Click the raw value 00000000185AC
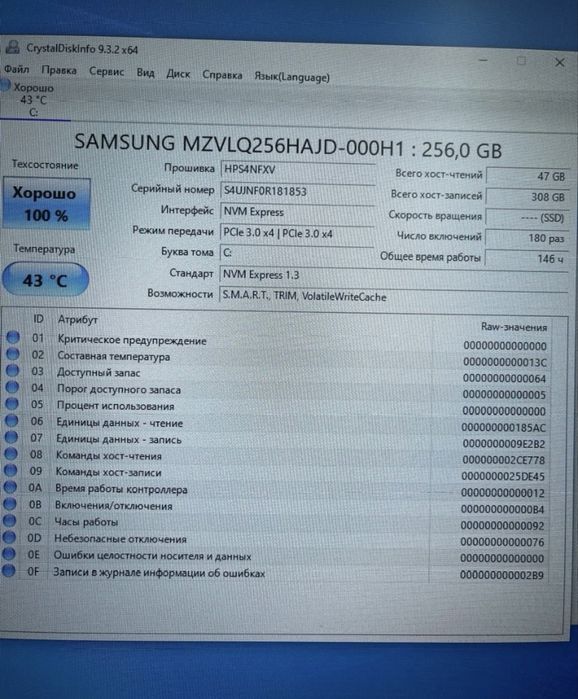This screenshot has height=699, width=578. pos(503,428)
